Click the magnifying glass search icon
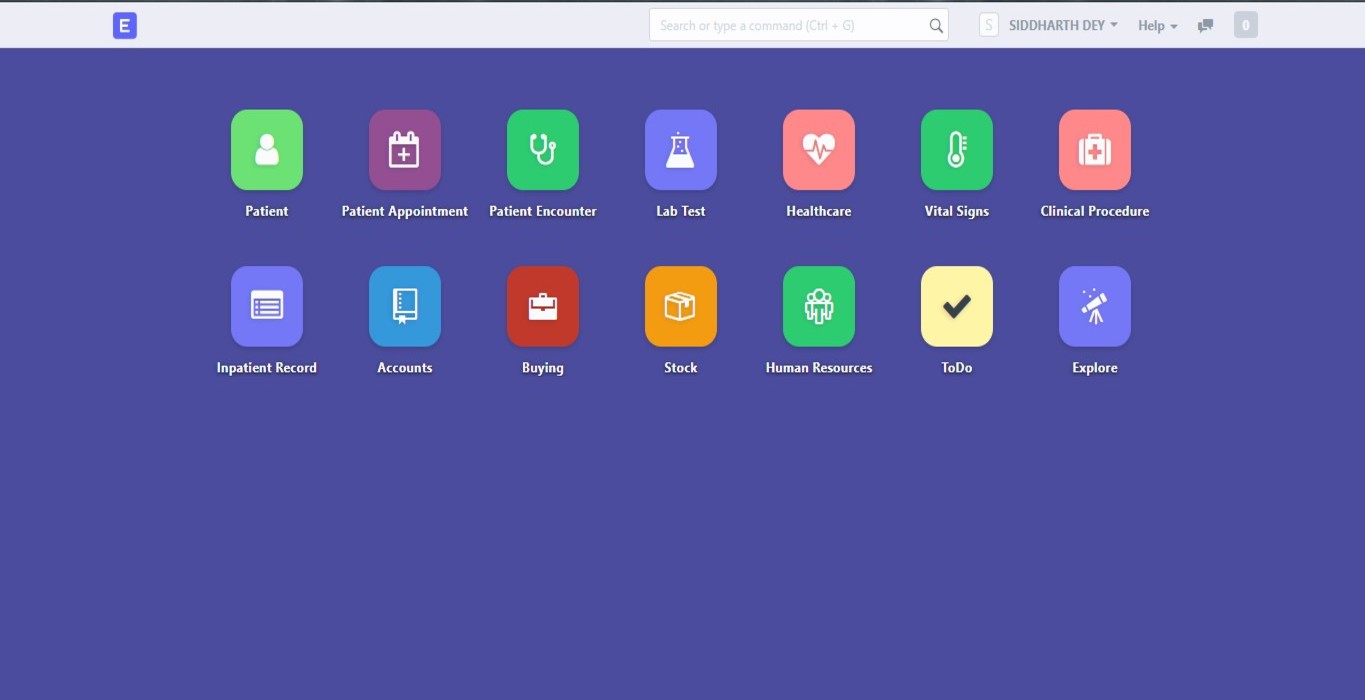Screen dimensions: 1365x700 point(936,26)
